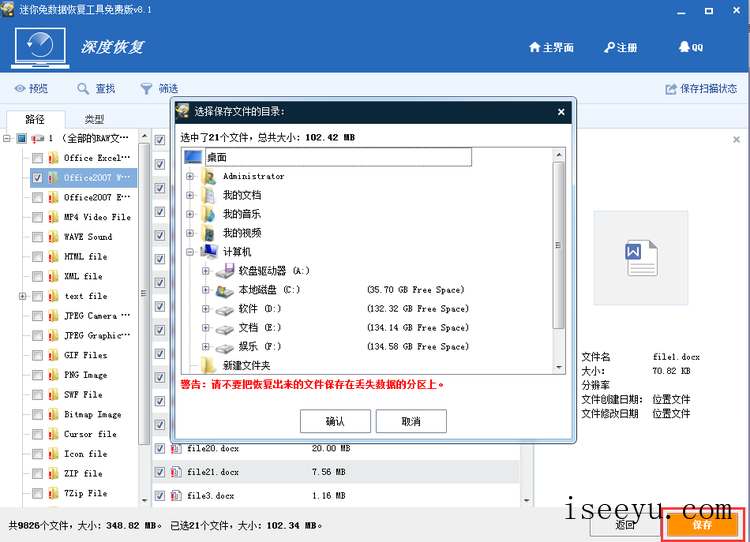
Task: Click the 我的视频 folder icon
Action: [x=209, y=233]
